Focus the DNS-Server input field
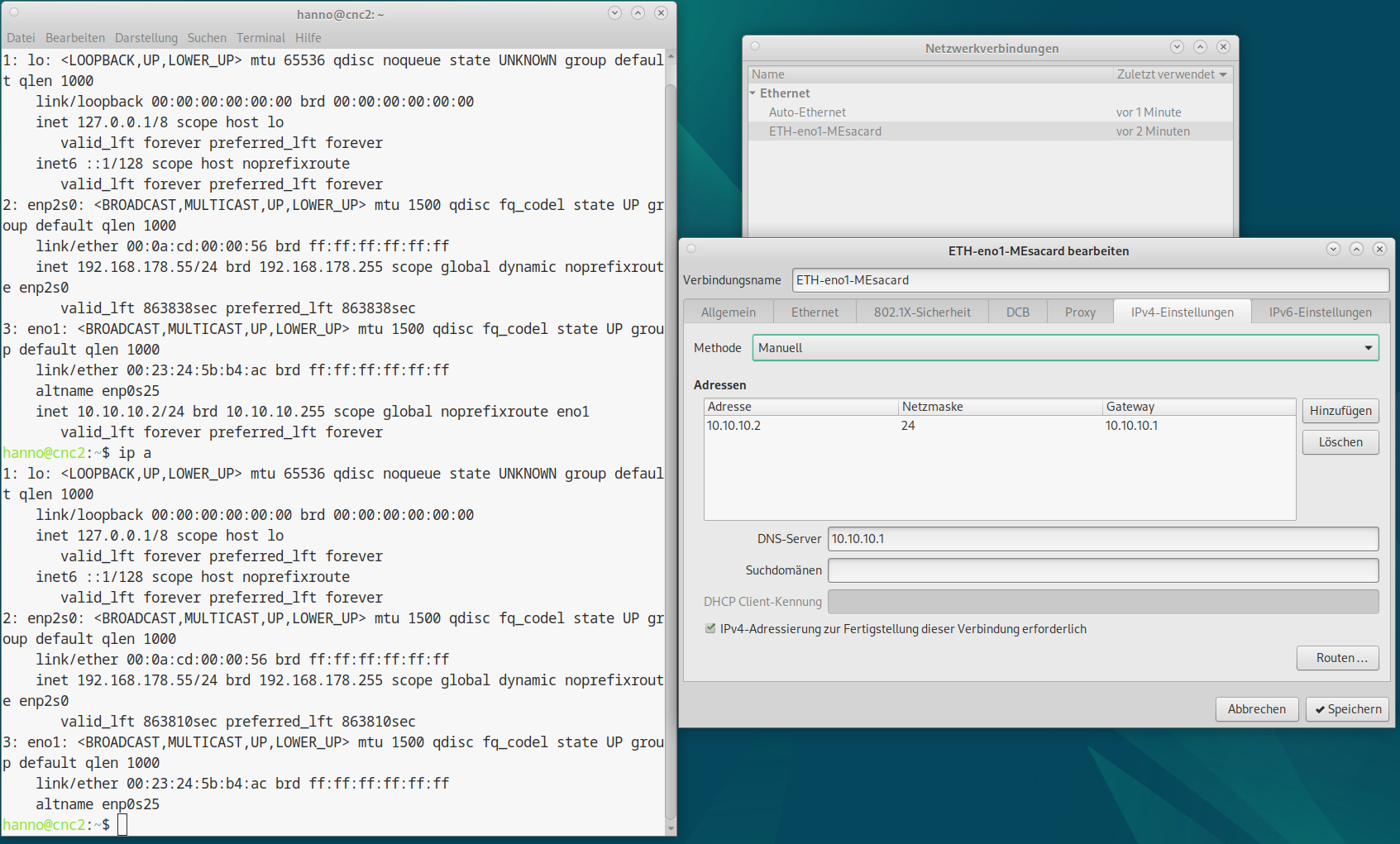 [x=1103, y=539]
